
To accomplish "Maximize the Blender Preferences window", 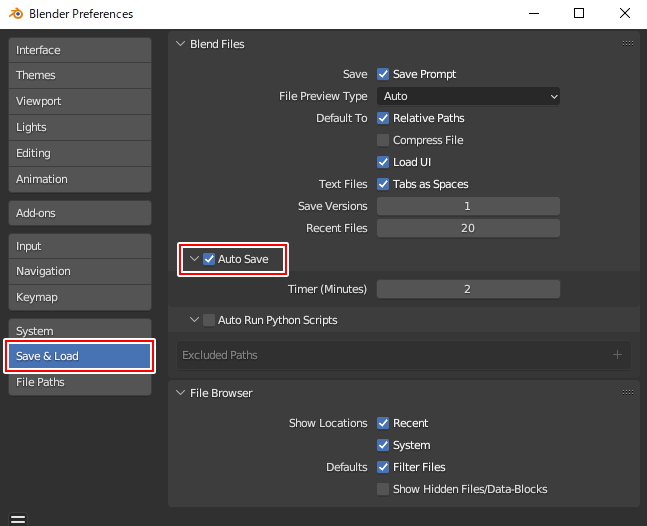I will coord(579,14).
